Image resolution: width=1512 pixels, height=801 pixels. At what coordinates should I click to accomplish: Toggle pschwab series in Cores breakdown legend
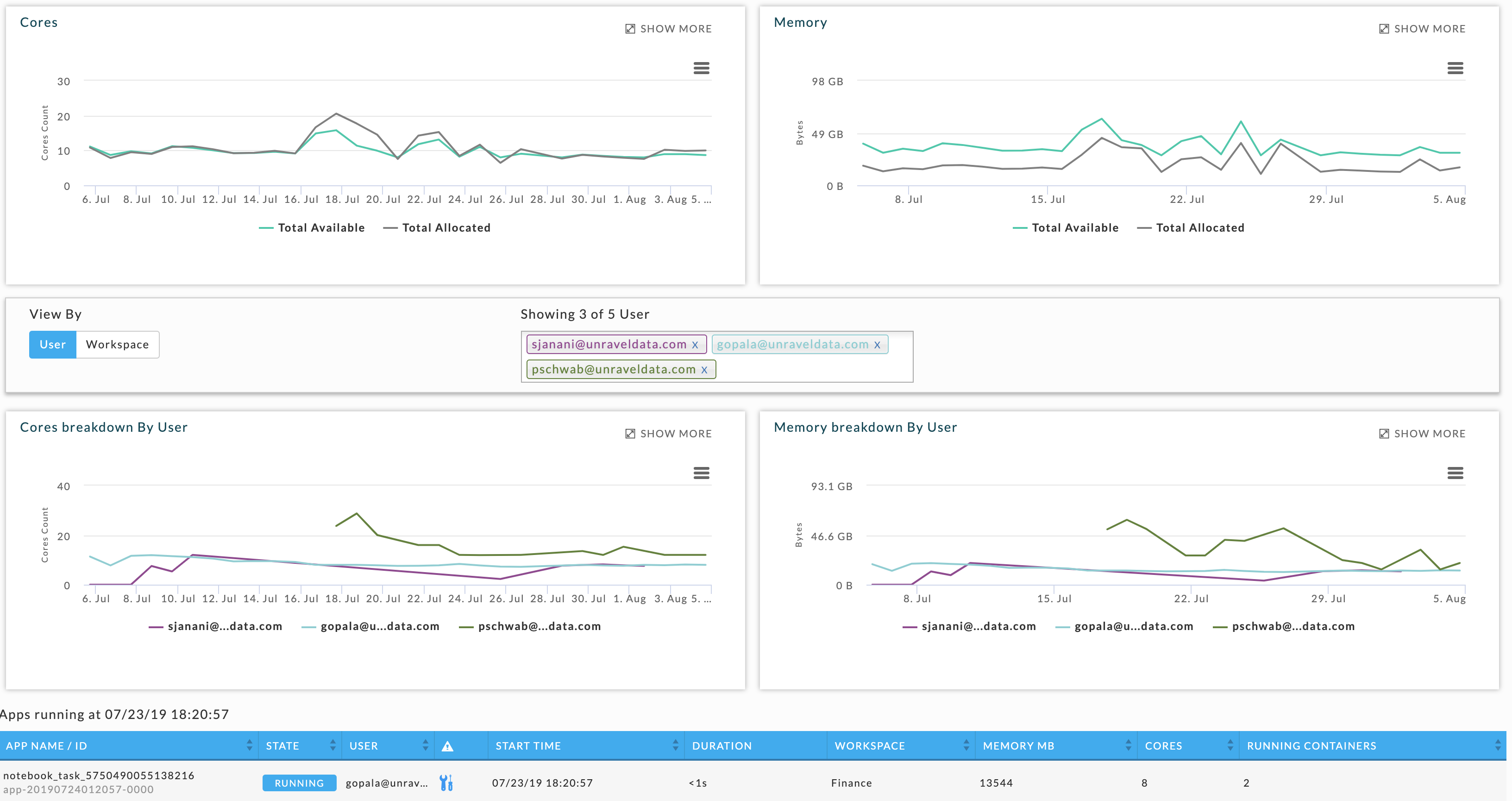coord(530,626)
